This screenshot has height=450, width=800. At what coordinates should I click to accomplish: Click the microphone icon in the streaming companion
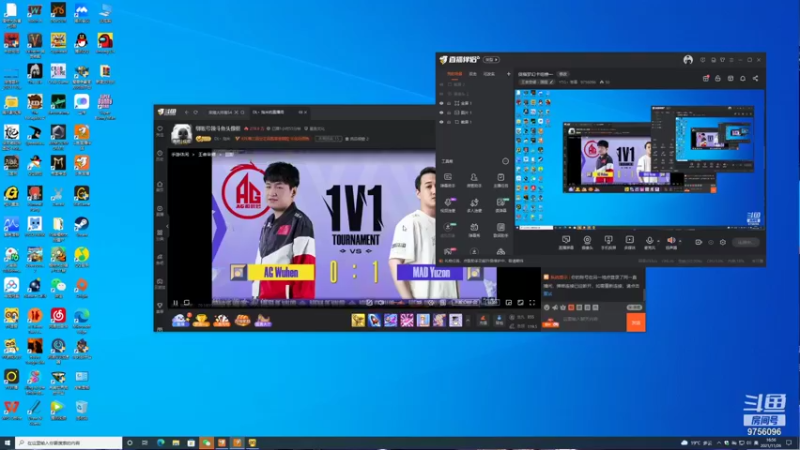point(649,240)
